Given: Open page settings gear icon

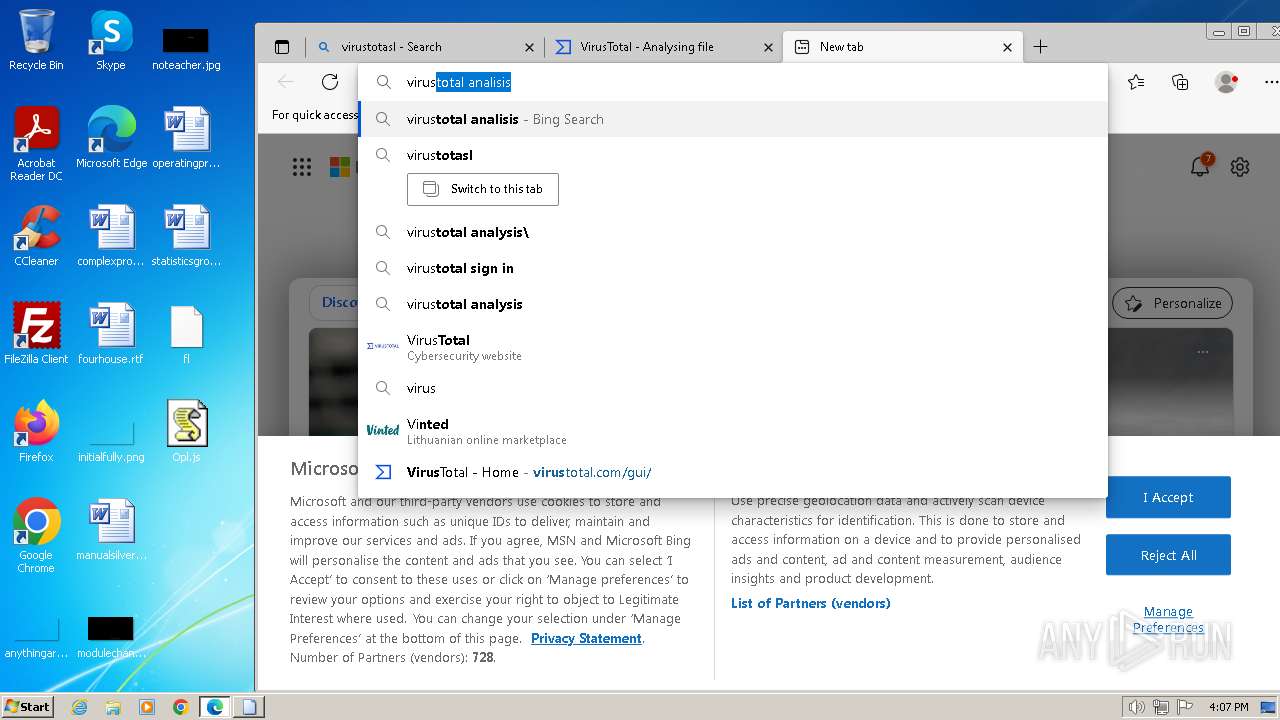Looking at the screenshot, I should (x=1240, y=167).
